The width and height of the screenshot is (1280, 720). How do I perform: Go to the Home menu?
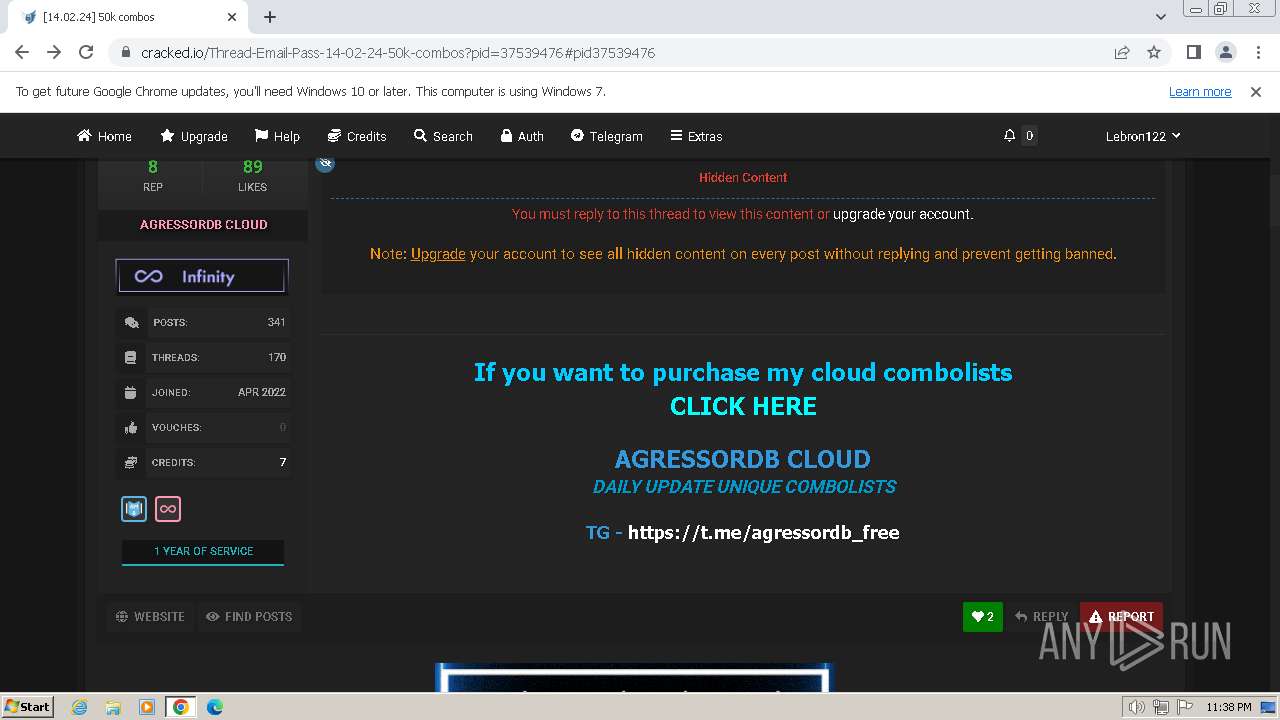(104, 136)
